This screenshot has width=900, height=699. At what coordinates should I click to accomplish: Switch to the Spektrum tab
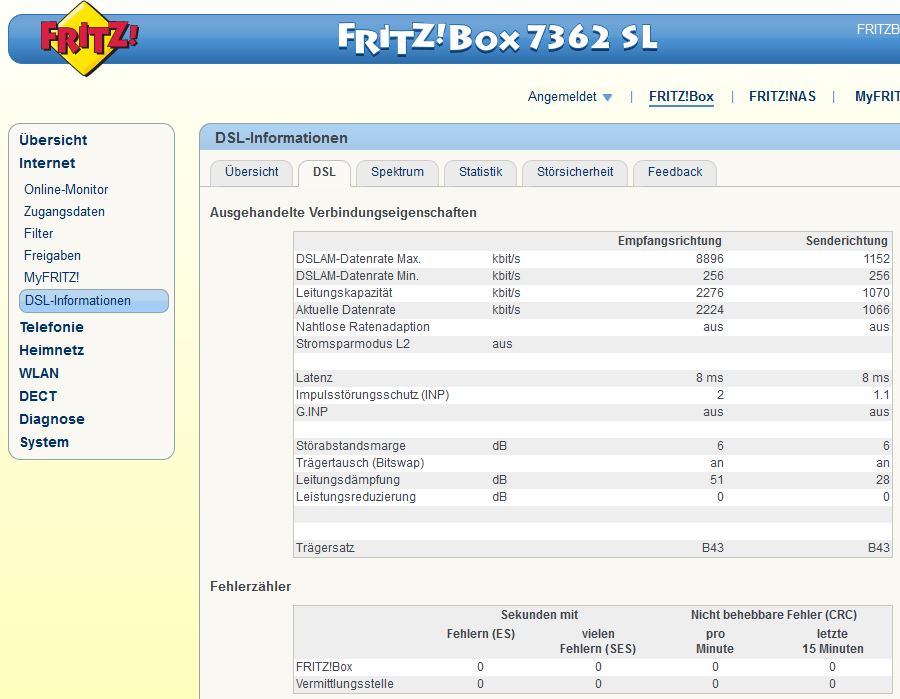coord(397,172)
